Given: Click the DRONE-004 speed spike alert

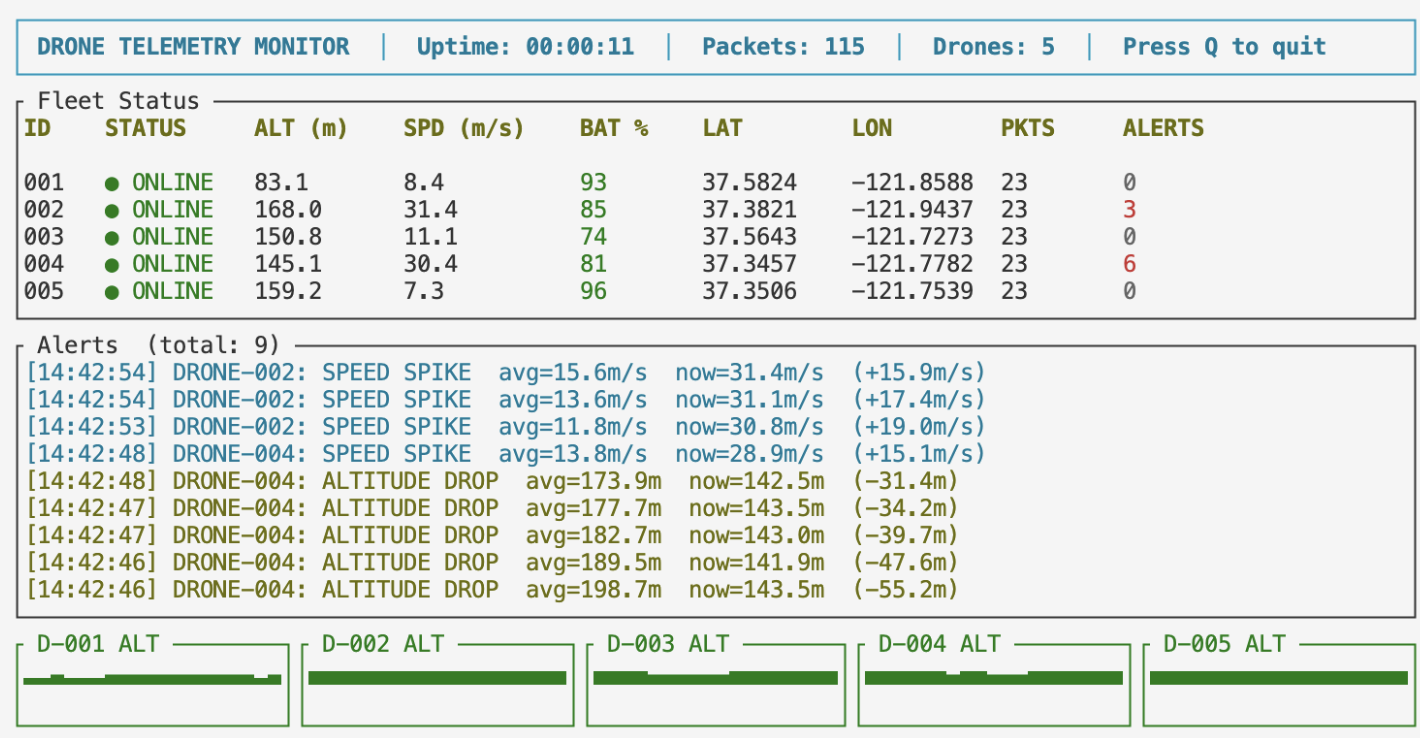Looking at the screenshot, I should coord(505,454).
